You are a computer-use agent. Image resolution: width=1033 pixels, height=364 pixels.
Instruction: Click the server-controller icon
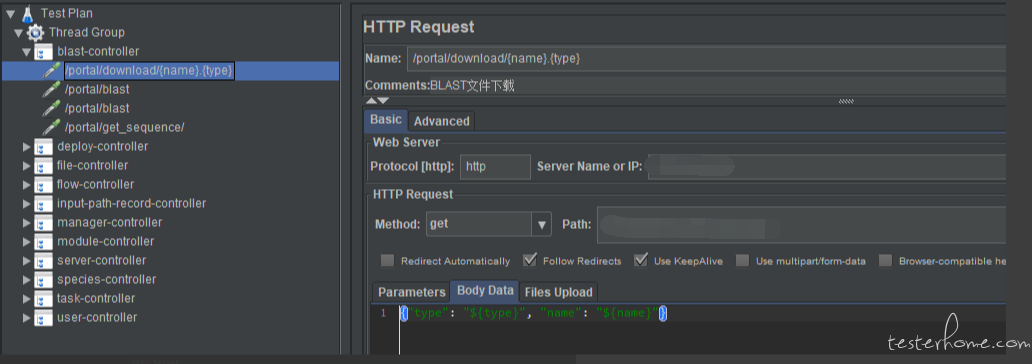tap(43, 261)
